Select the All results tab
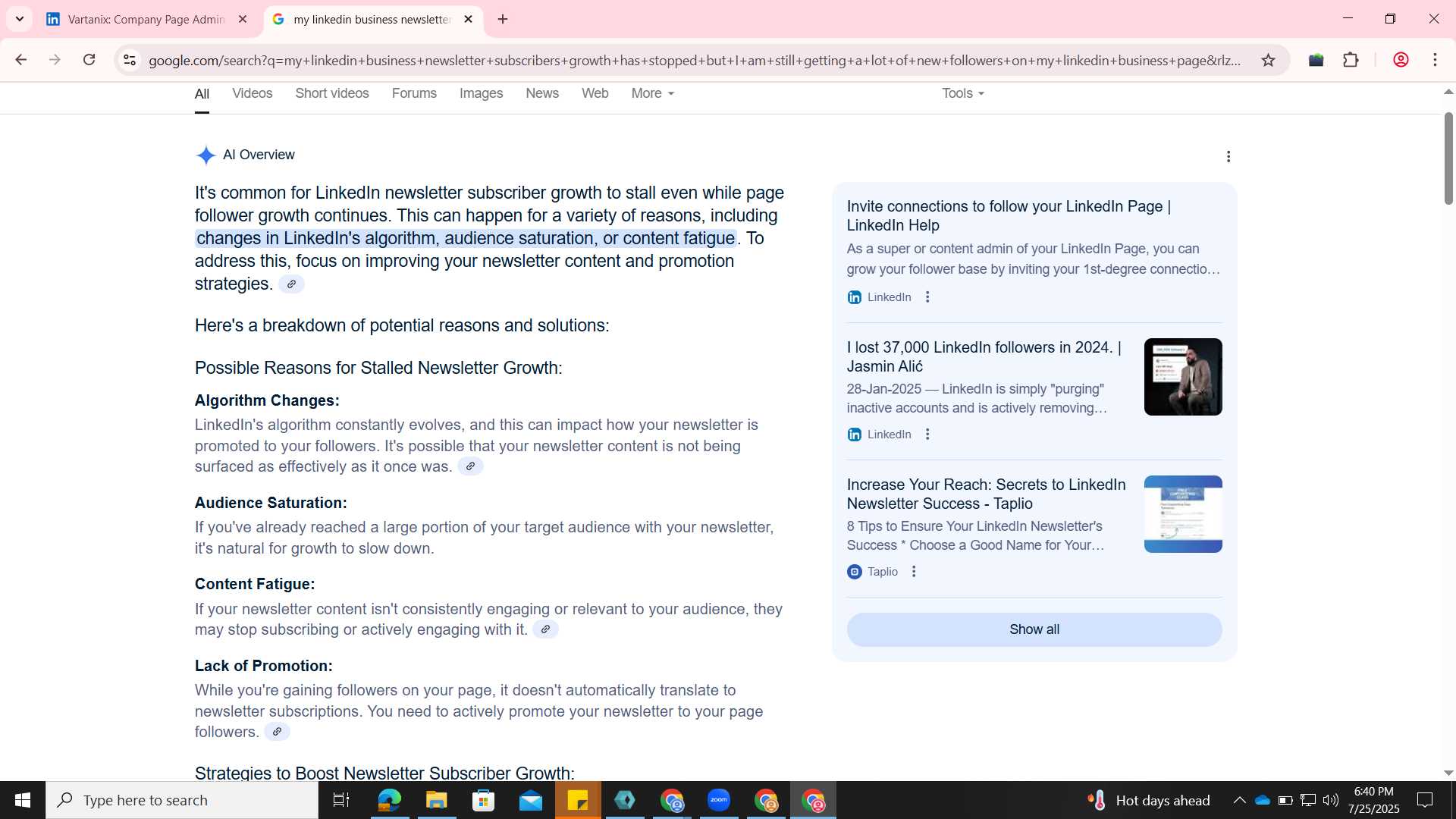 (x=202, y=94)
